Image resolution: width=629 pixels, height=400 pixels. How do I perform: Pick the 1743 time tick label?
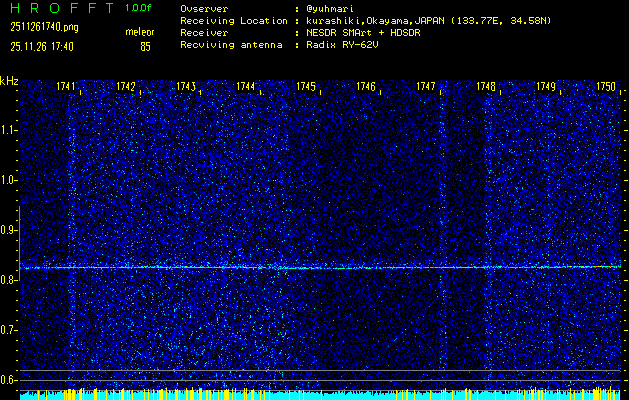(186, 87)
